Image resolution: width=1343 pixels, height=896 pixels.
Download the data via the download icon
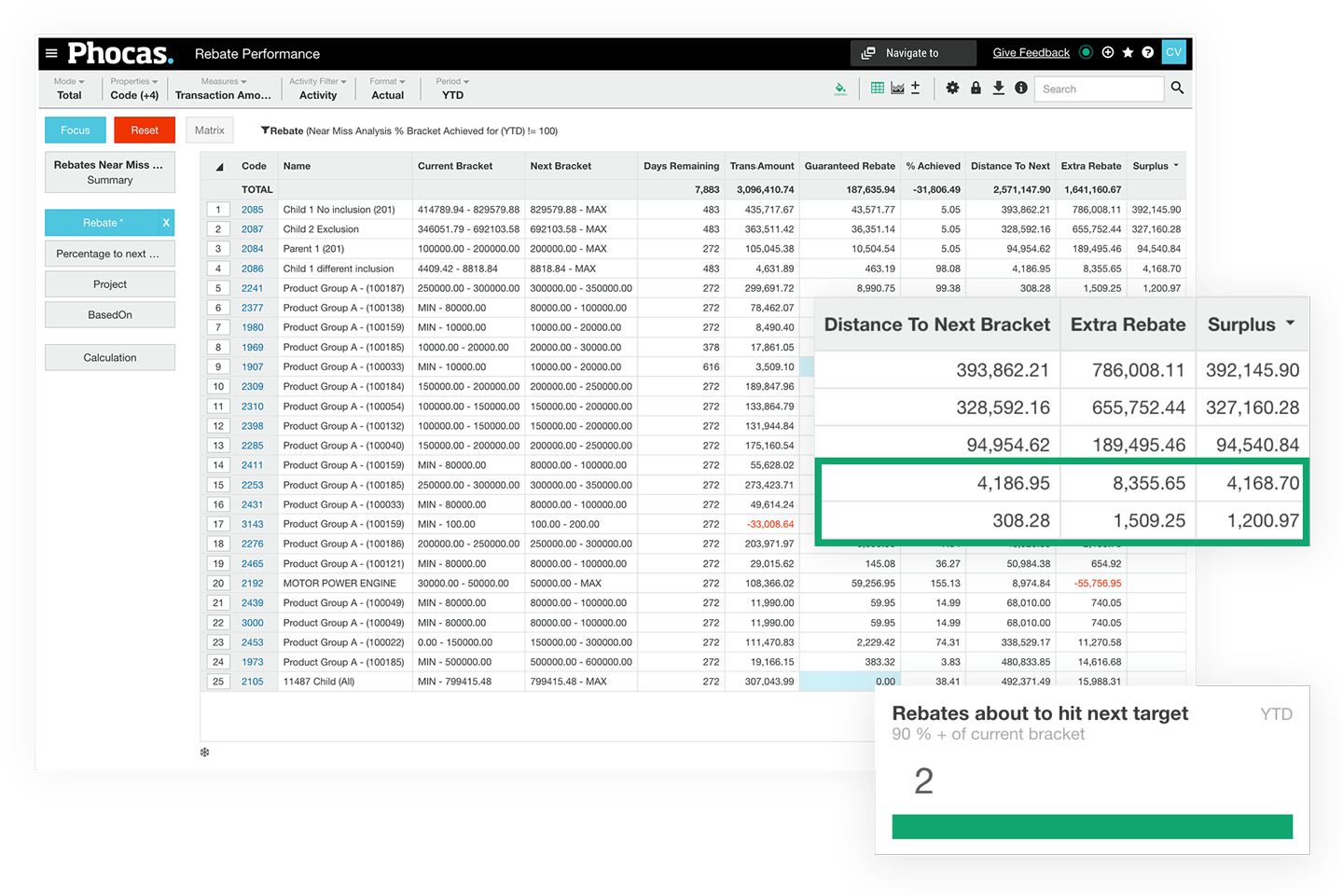pyautogui.click(x=998, y=87)
